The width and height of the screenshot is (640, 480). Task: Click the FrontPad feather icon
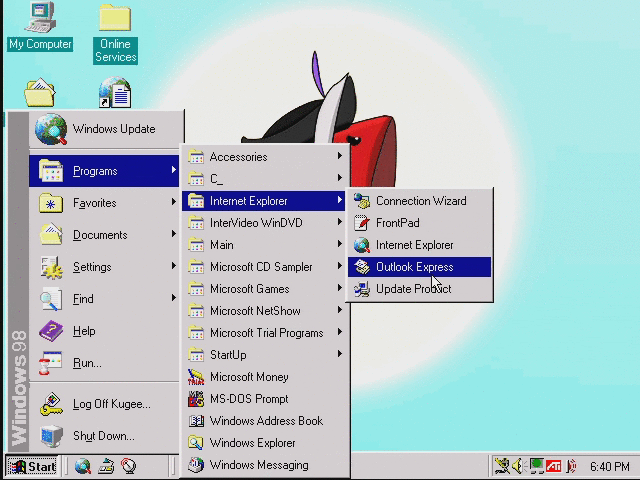[362, 223]
